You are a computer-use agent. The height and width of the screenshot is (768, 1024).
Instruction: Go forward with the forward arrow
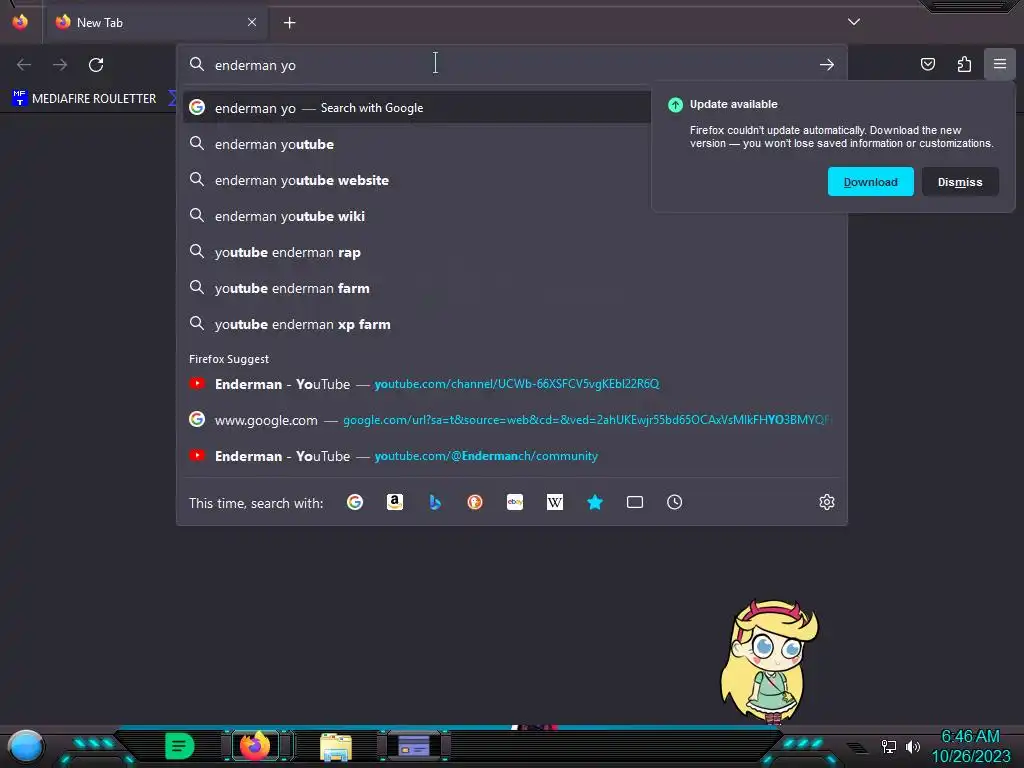(60, 65)
